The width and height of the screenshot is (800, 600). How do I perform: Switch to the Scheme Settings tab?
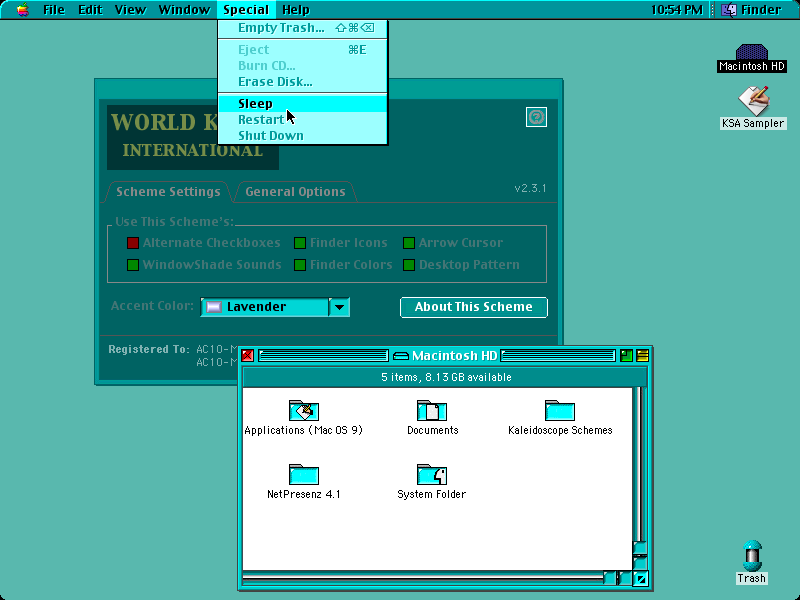[x=168, y=192]
